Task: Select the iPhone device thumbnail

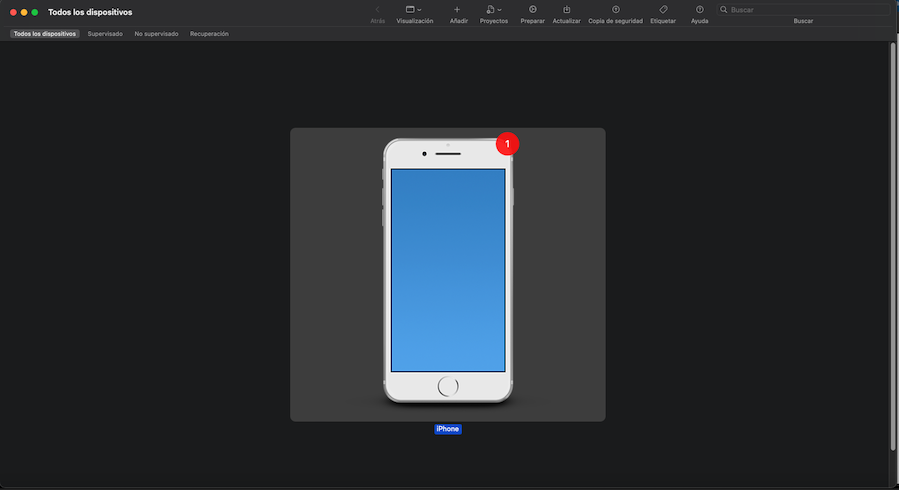Action: (447, 271)
